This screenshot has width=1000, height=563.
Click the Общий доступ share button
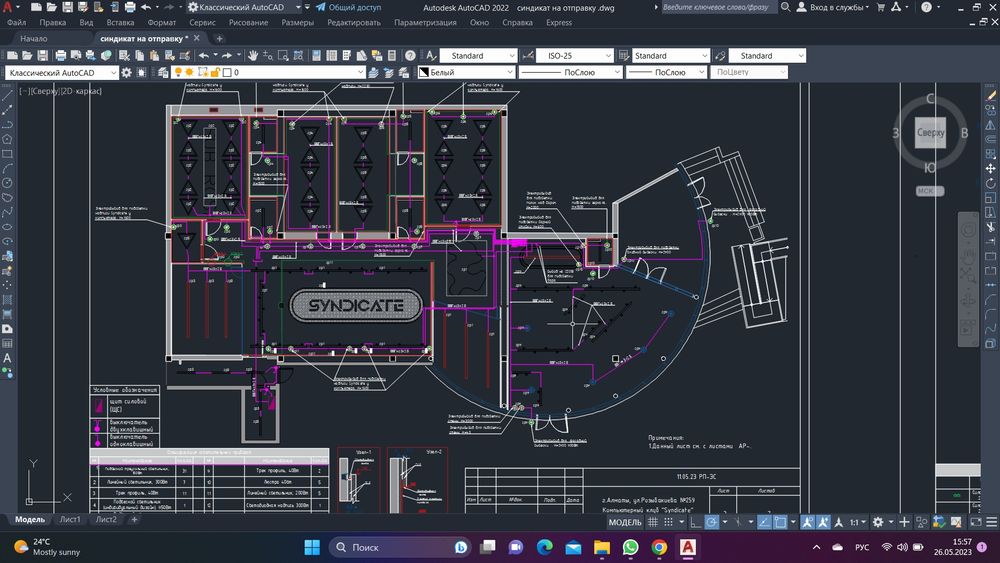click(348, 7)
